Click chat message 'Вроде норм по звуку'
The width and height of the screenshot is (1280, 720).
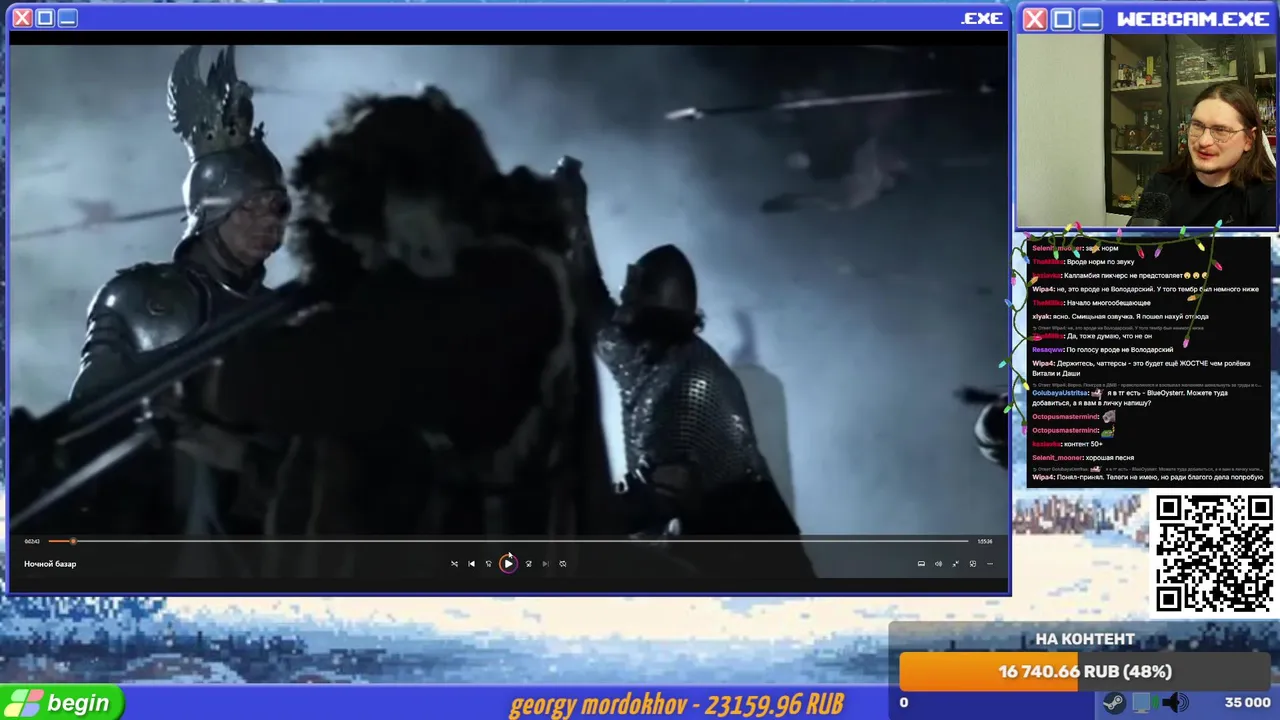pos(1098,262)
